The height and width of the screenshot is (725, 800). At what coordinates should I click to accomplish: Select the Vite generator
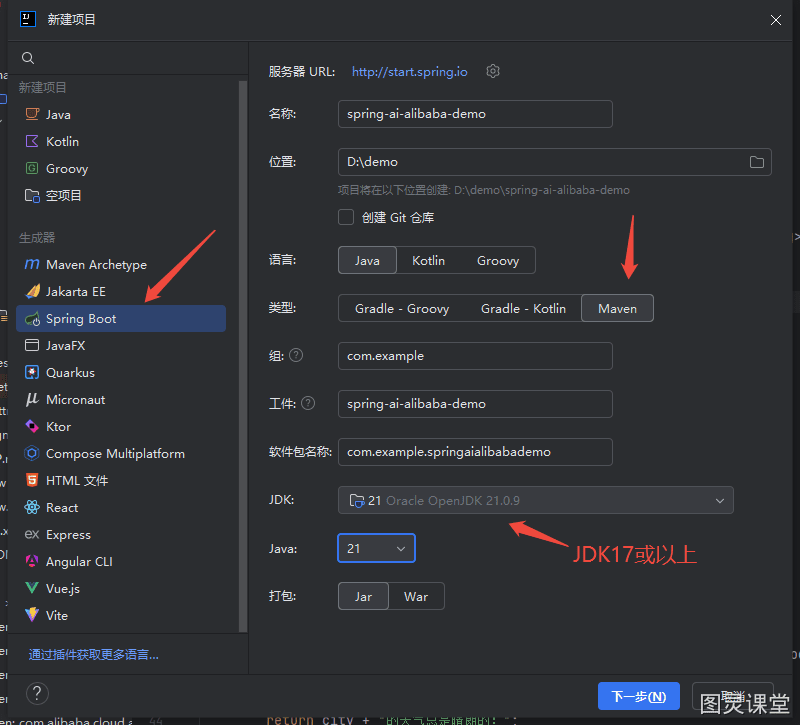point(121,616)
